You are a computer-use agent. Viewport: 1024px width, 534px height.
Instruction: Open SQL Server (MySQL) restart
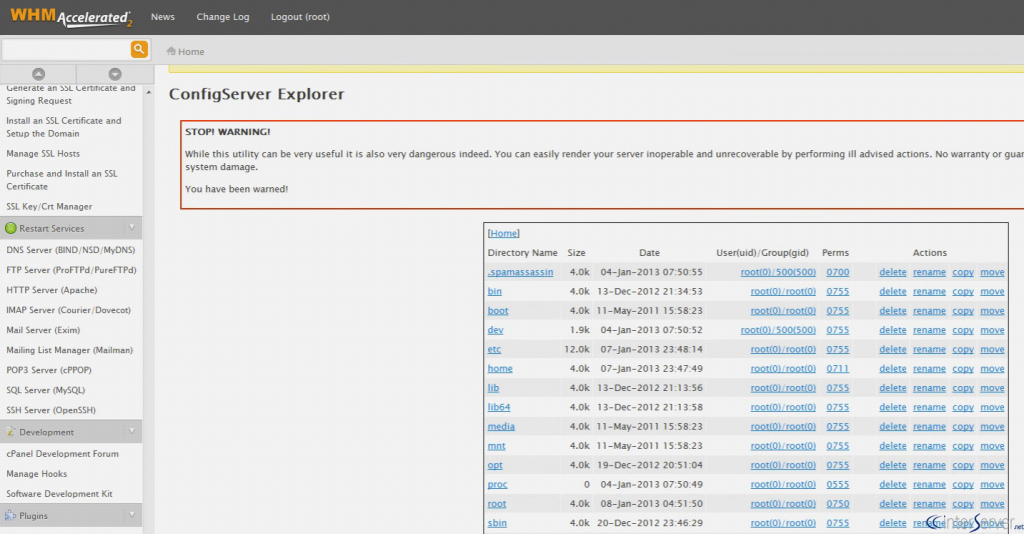[46, 390]
